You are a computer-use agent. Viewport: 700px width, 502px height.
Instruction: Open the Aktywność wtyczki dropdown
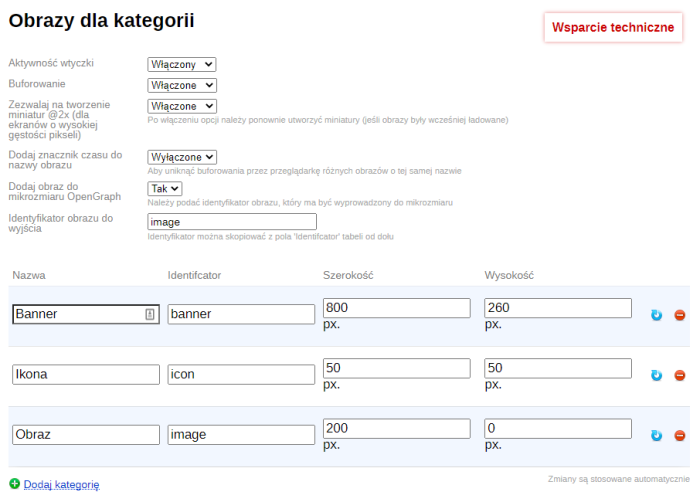[181, 64]
